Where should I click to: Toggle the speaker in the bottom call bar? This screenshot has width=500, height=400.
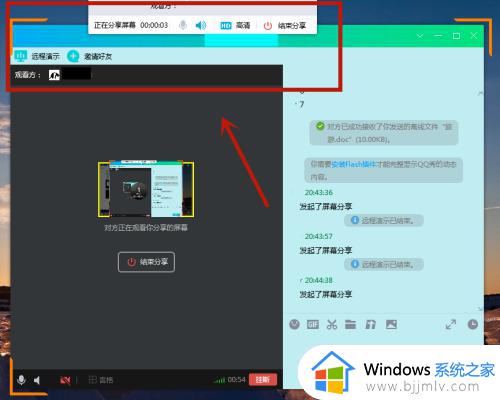[37, 380]
